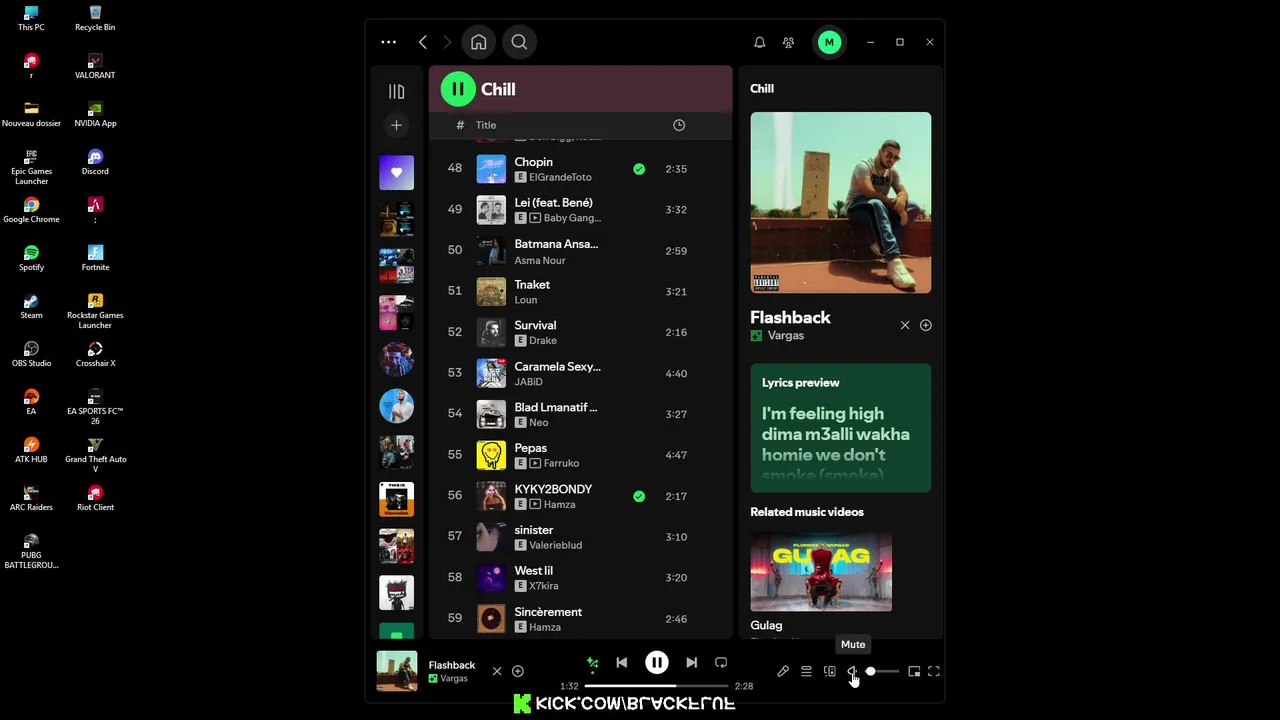Click the X next to Flashback in right panel
Screen dimensions: 1280x720
[x=905, y=325]
